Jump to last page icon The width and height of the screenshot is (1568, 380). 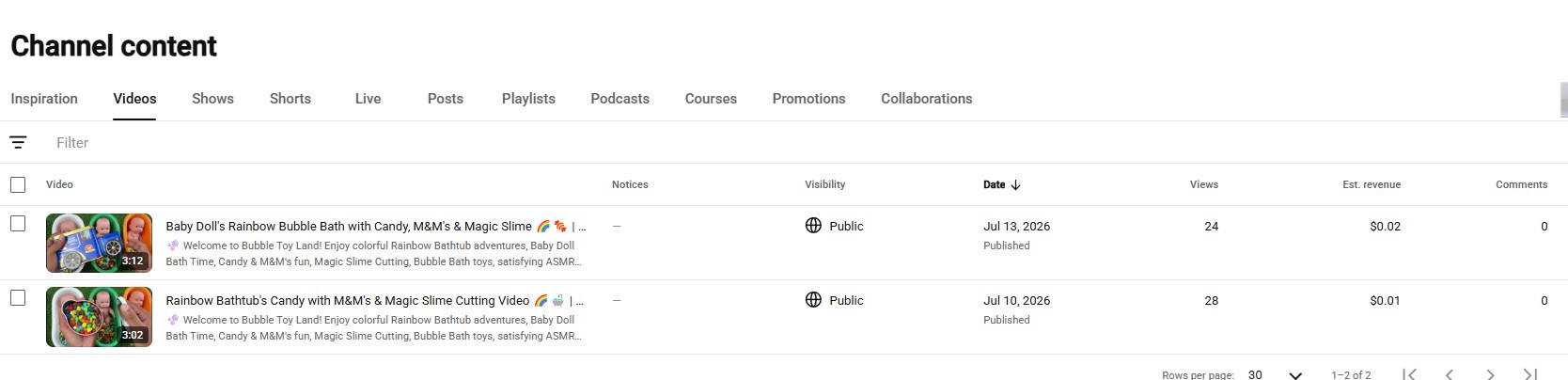point(1530,374)
